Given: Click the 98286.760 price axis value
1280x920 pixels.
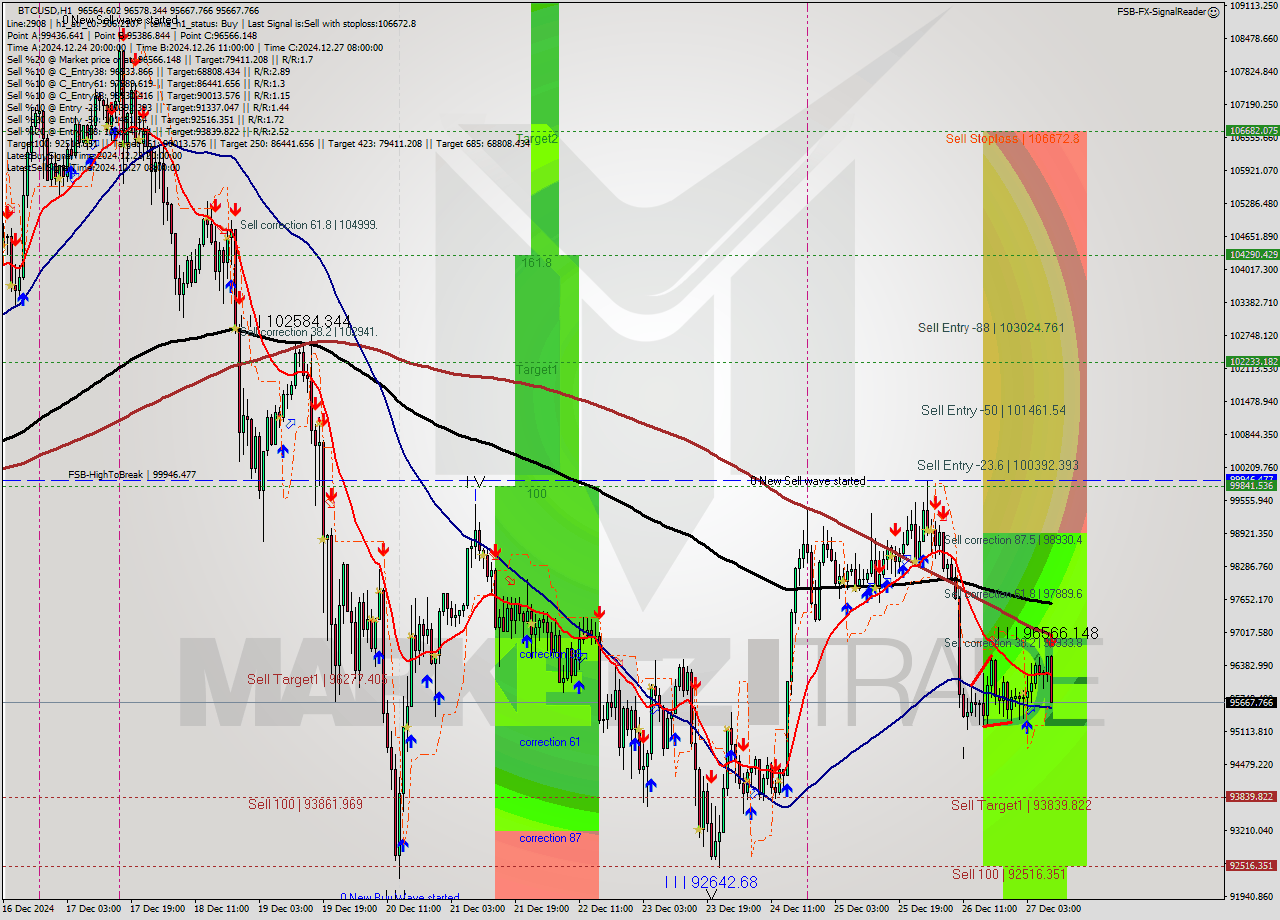Looking at the screenshot, I should point(1254,566).
